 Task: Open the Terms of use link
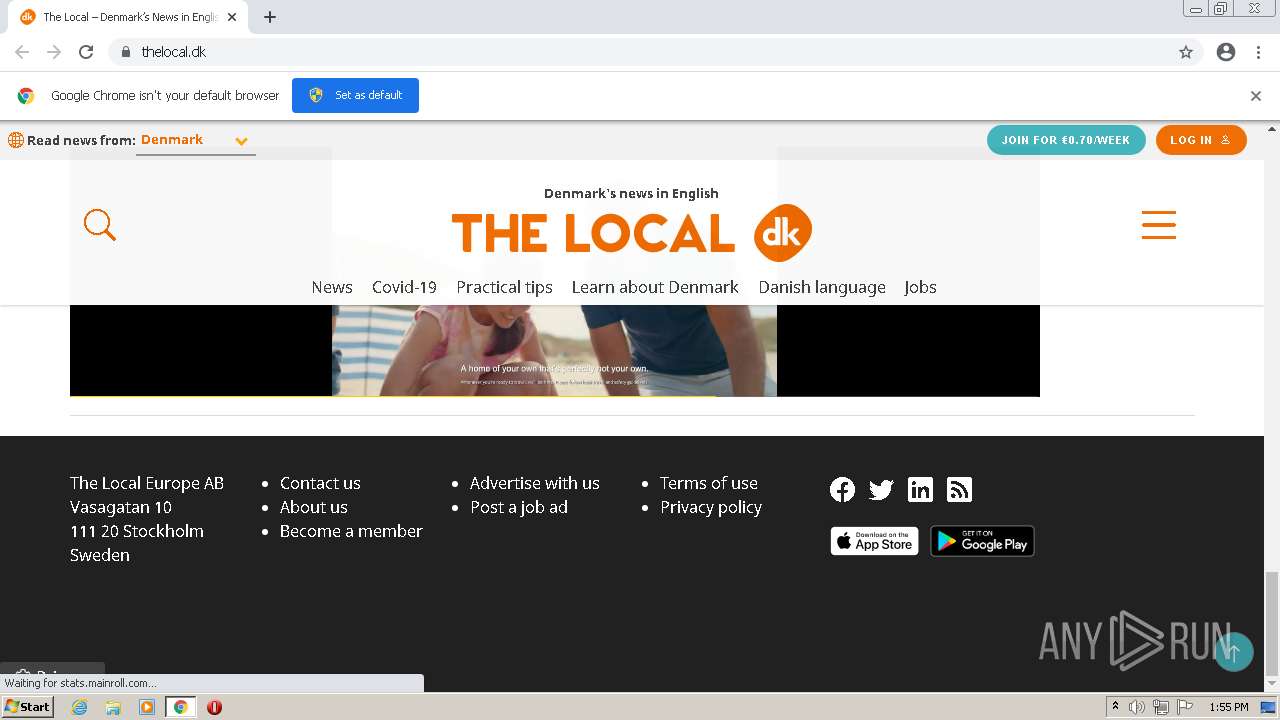[x=709, y=483]
